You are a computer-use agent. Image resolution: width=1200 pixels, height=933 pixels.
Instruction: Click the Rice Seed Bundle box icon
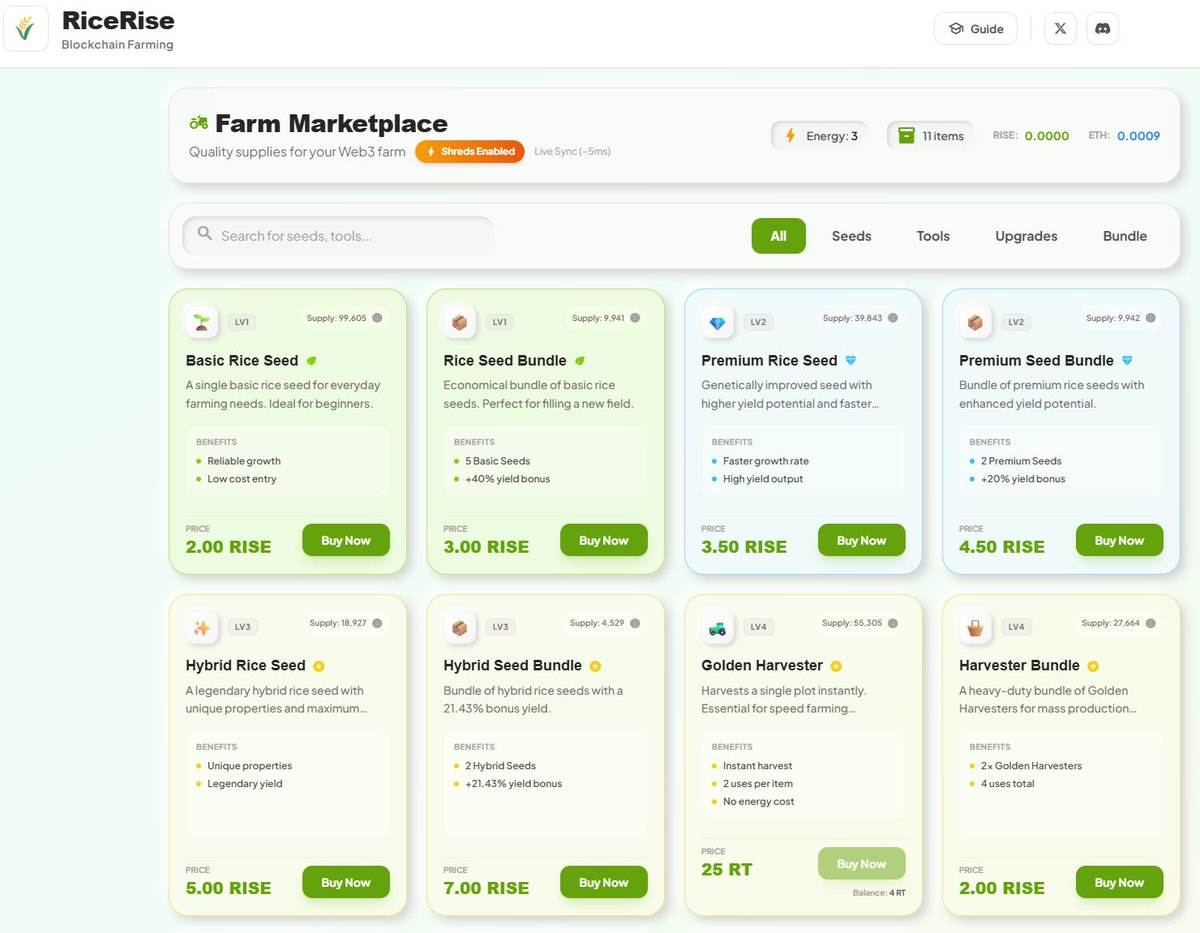point(460,322)
